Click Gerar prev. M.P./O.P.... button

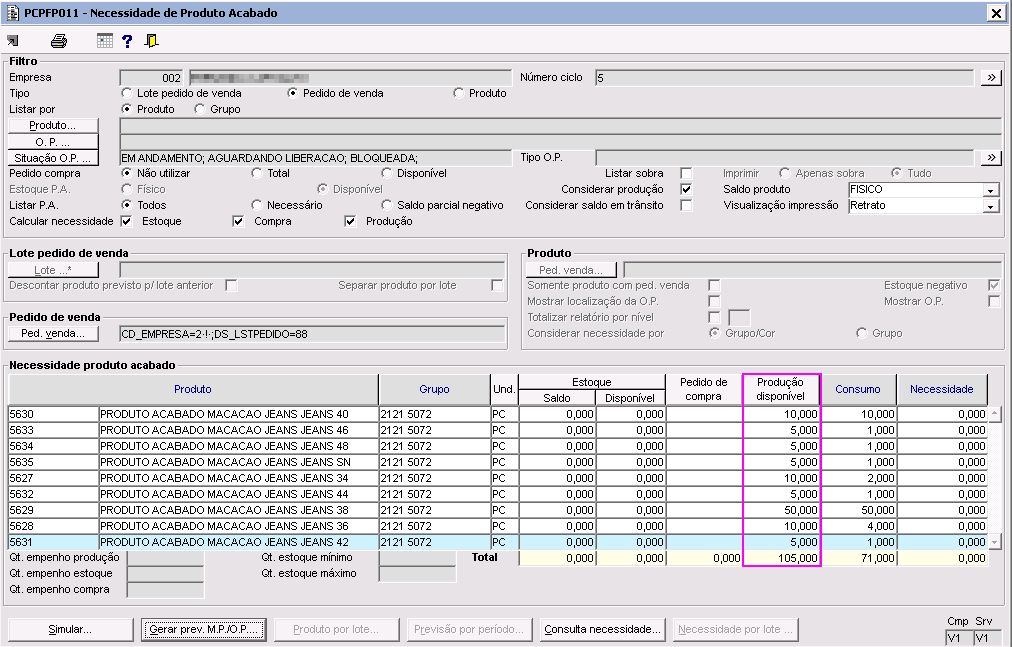click(x=203, y=629)
